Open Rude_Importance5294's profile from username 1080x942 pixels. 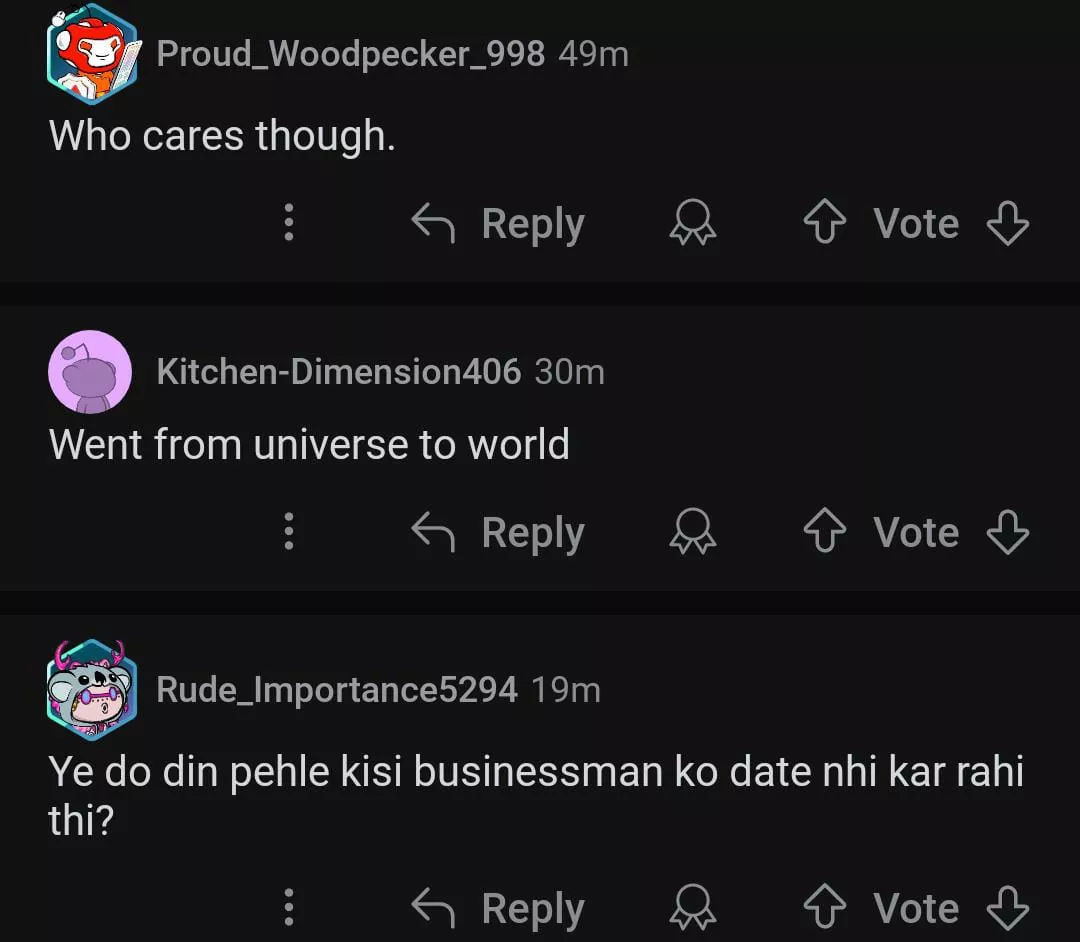(337, 689)
